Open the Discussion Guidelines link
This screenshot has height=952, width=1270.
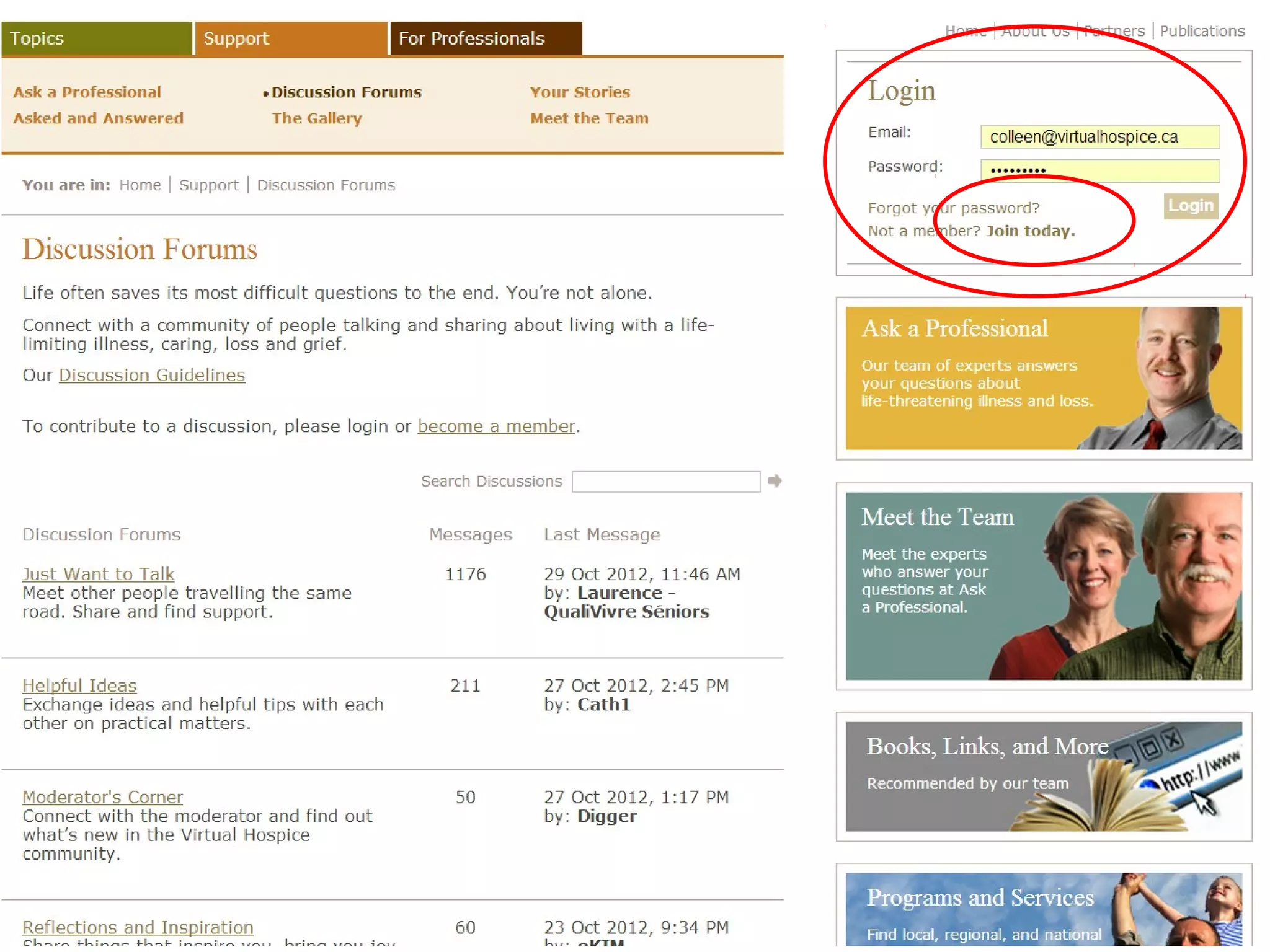(x=152, y=375)
